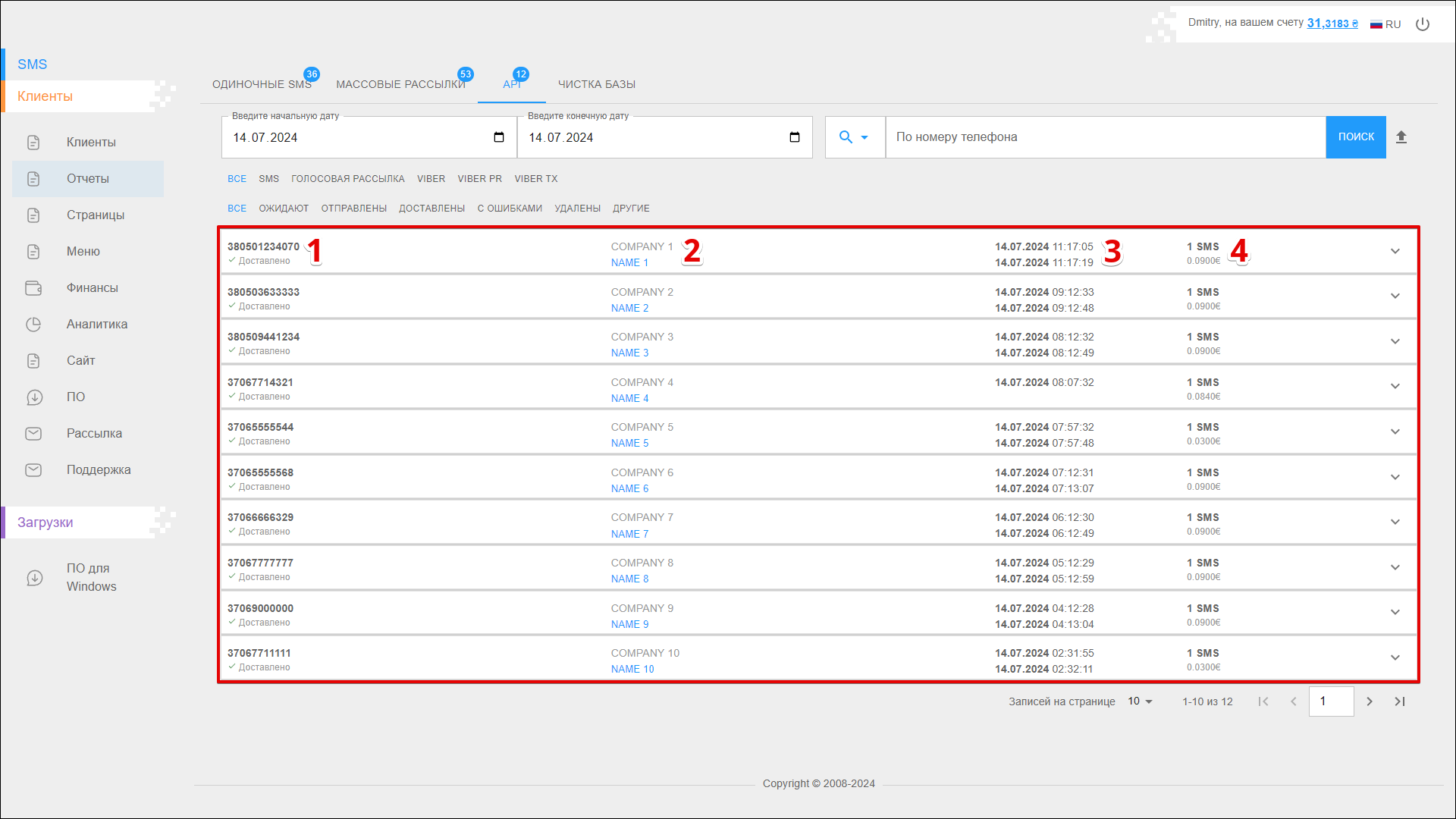This screenshot has height=819, width=1456.
Task: Filter status by С ОШИБКАМИ
Action: pyautogui.click(x=510, y=209)
